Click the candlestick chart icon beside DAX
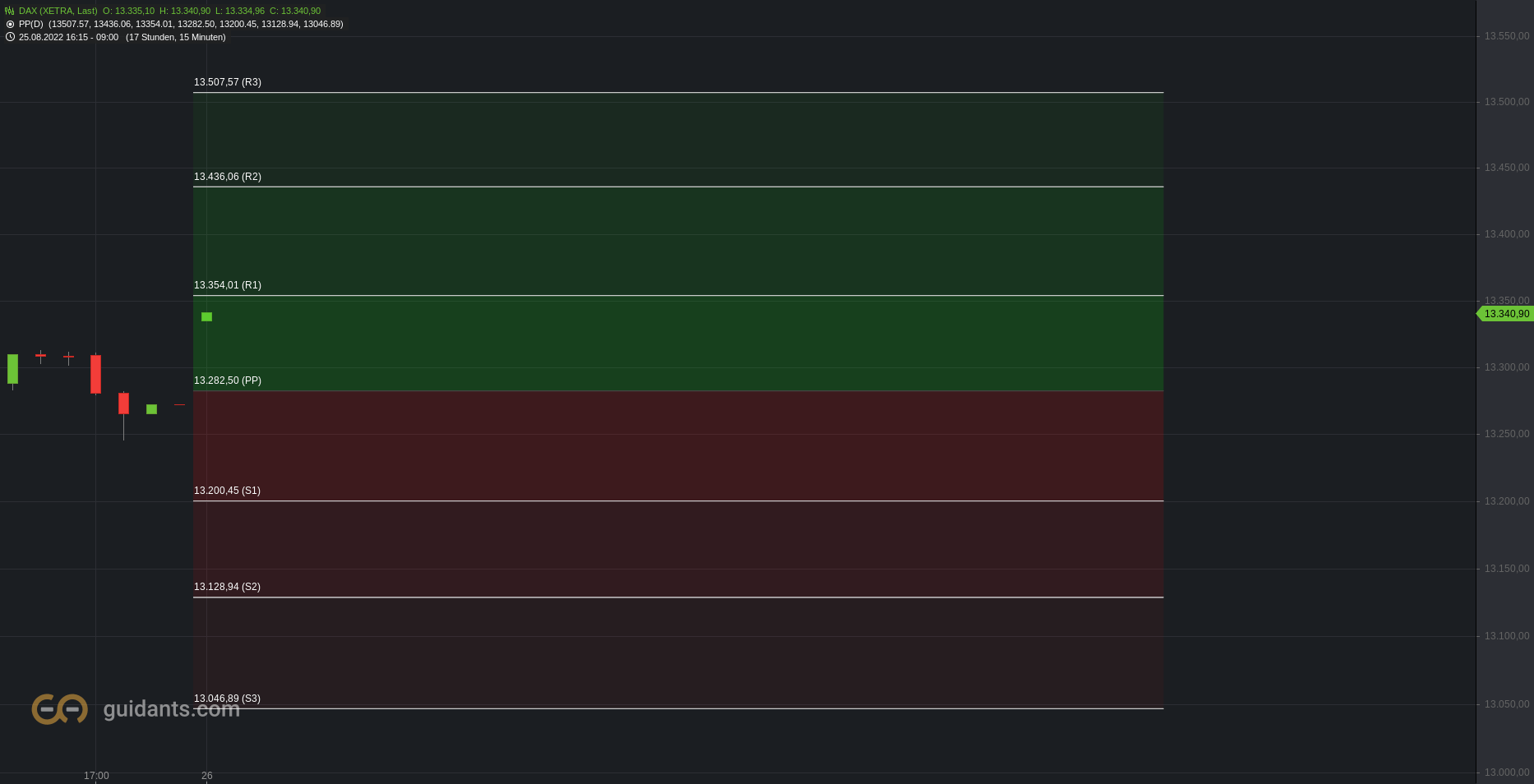The width and height of the screenshot is (1534, 784). [10, 11]
